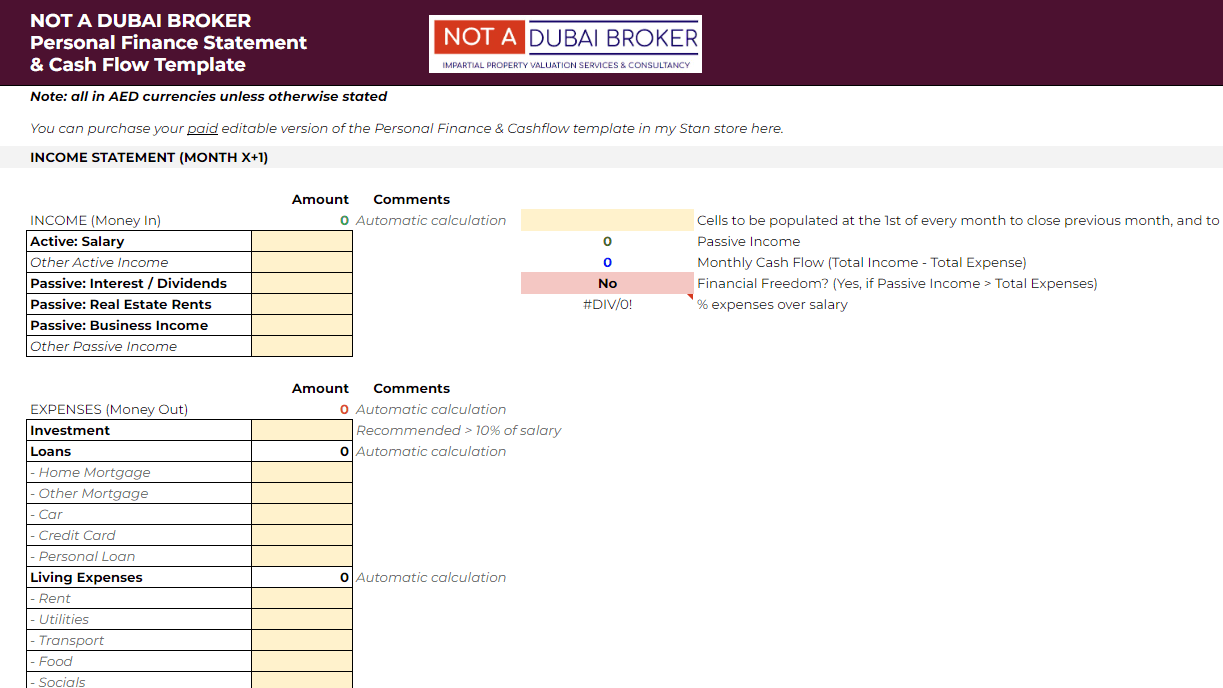Click the 'No' Financial Freedom cell
This screenshot has width=1223, height=688.
pyautogui.click(x=607, y=283)
